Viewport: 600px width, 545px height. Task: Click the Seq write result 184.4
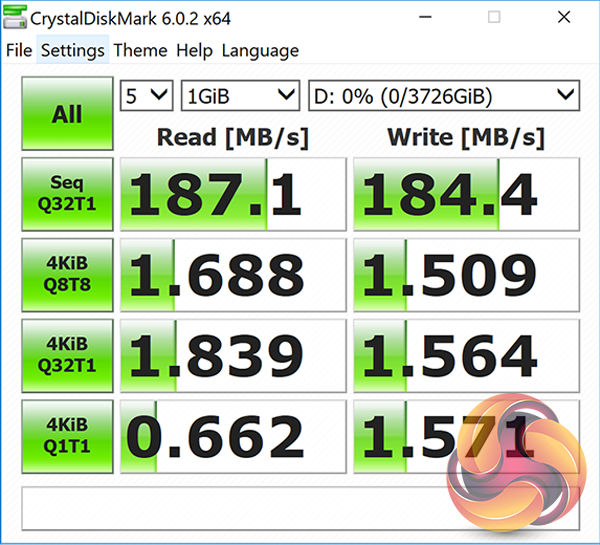[x=466, y=194]
